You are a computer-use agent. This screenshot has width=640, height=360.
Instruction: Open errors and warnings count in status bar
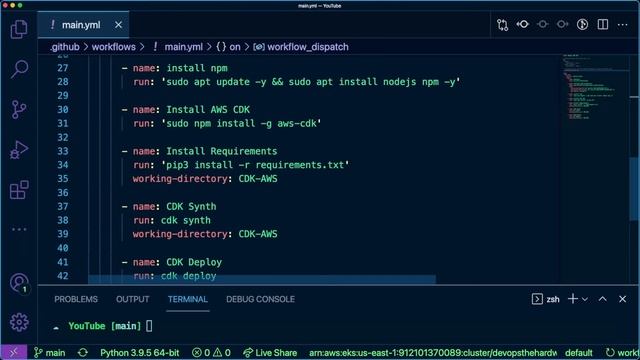pos(211,353)
